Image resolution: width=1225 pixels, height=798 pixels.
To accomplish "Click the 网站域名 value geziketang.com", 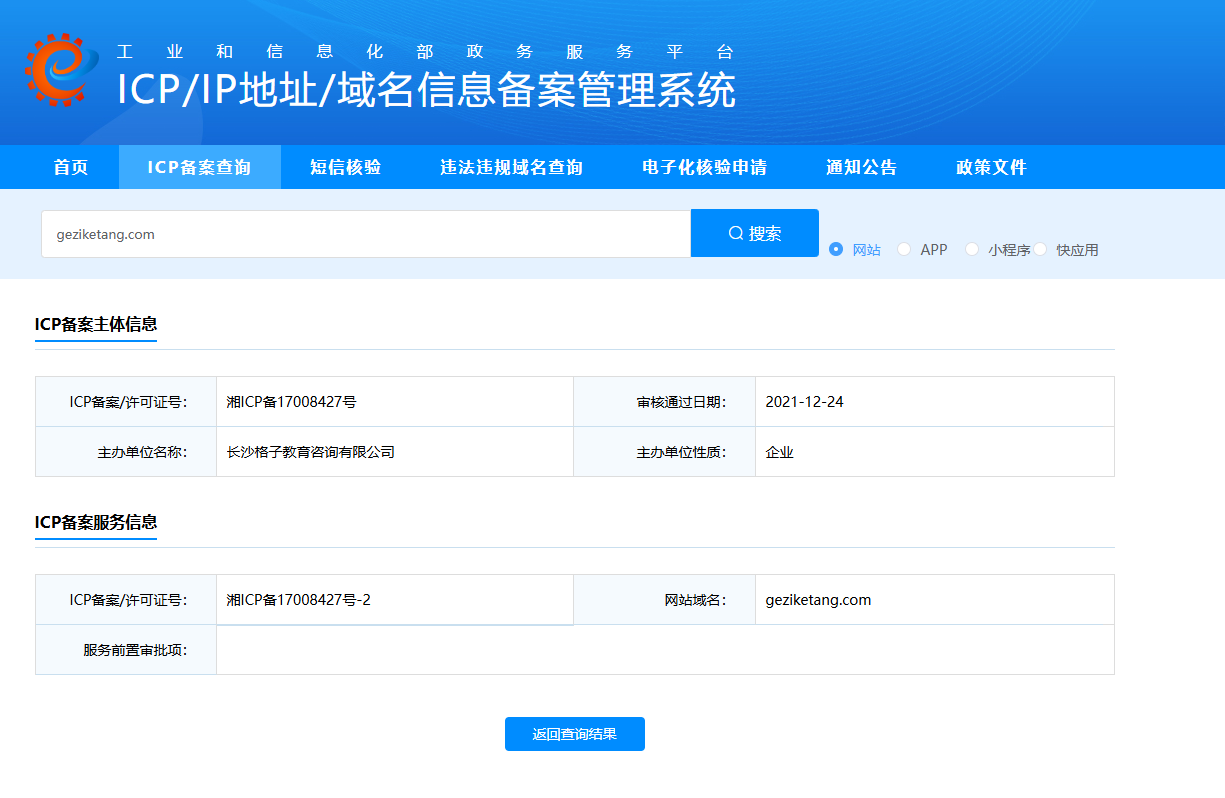I will click(x=818, y=600).
